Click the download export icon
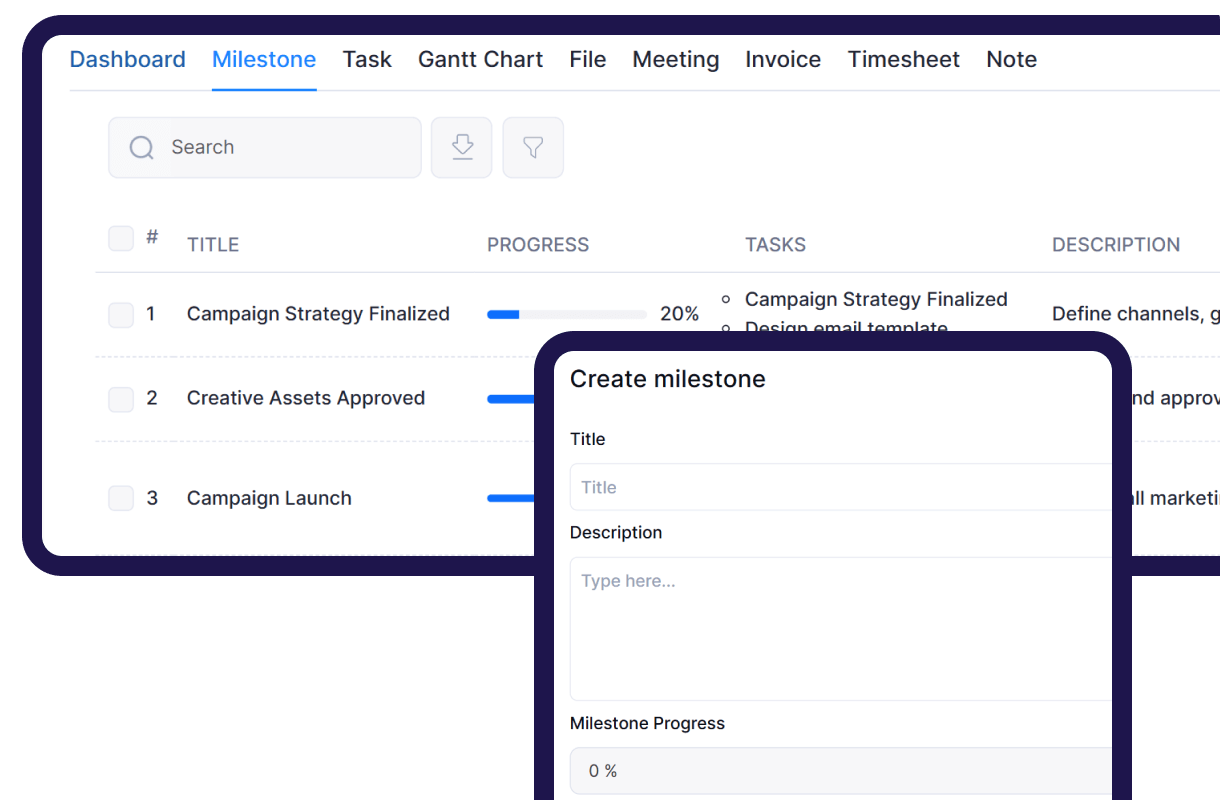Viewport: 1220px width, 800px height. pyautogui.click(x=461, y=148)
